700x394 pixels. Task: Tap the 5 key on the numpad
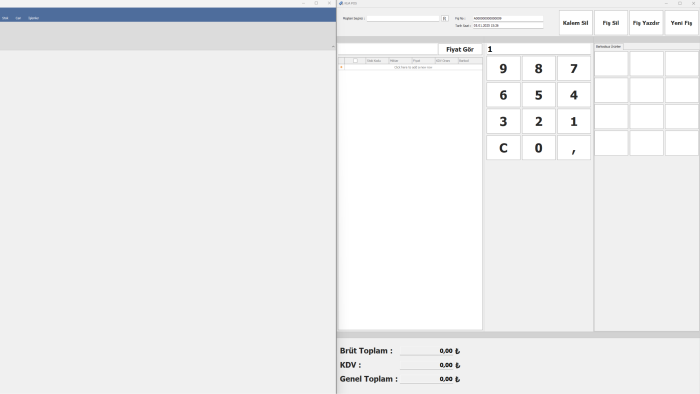coord(538,95)
